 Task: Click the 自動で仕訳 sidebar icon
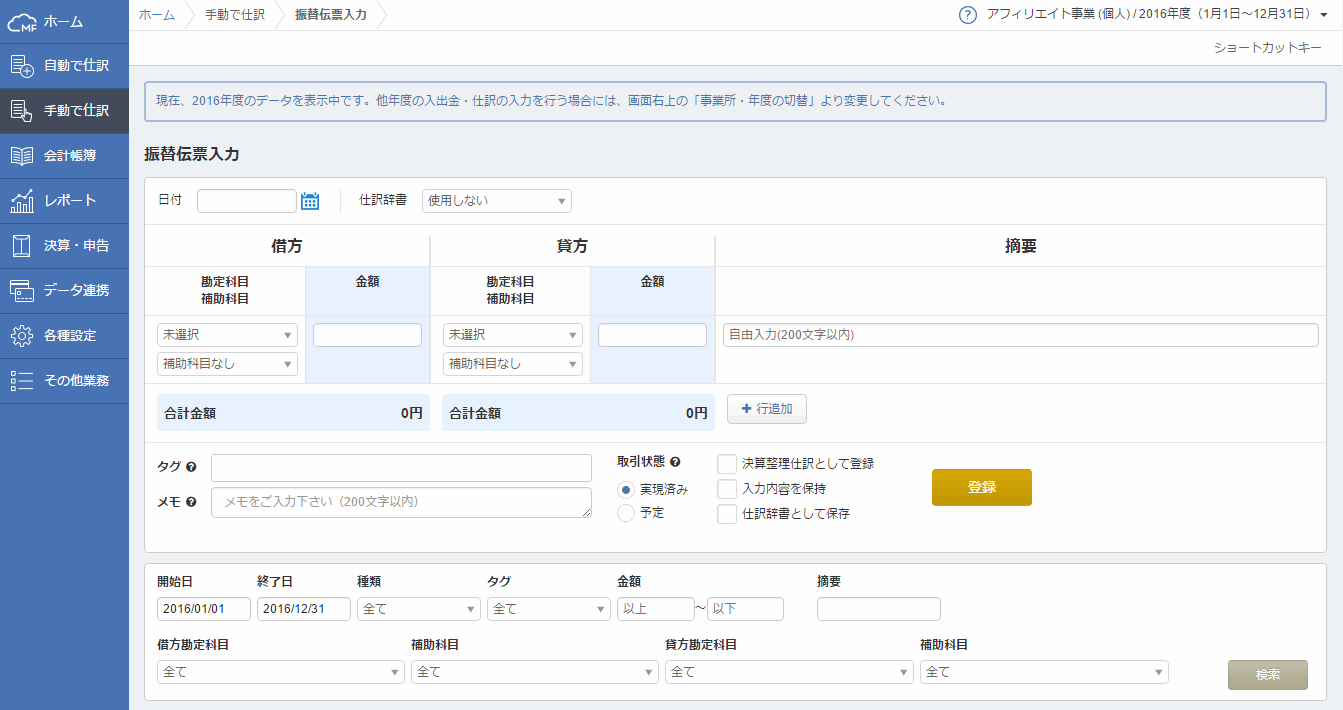click(x=22, y=66)
